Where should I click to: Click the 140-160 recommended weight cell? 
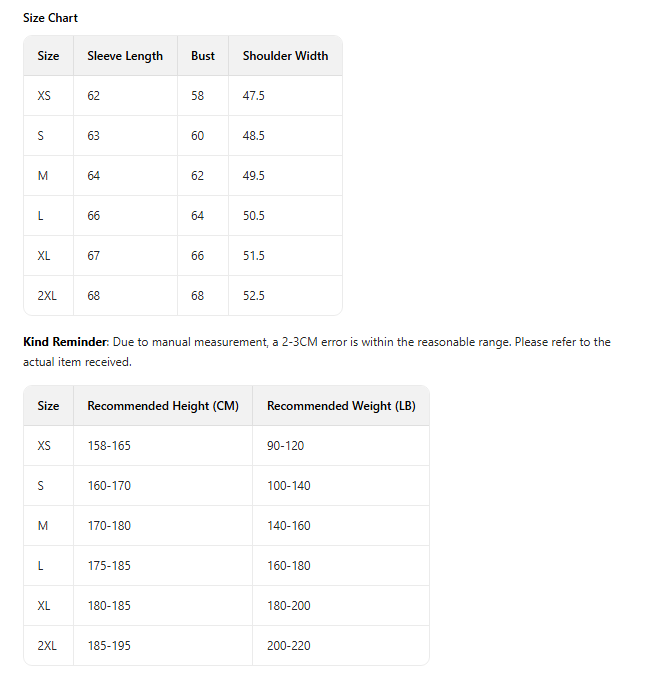tap(289, 526)
